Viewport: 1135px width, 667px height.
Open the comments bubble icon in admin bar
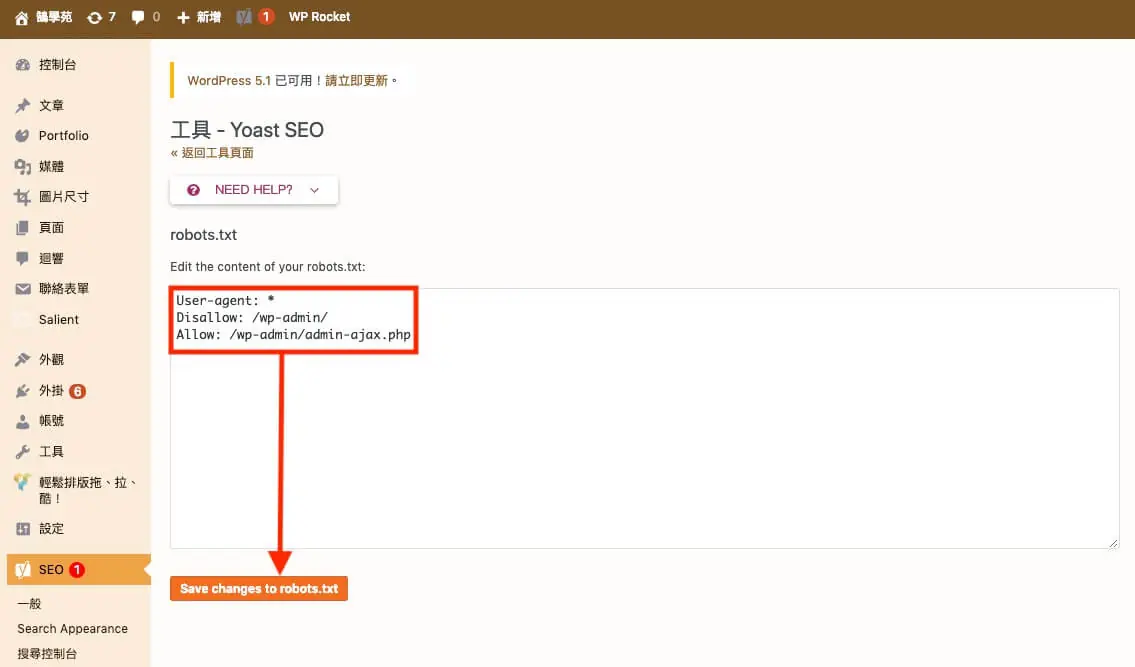(138, 17)
